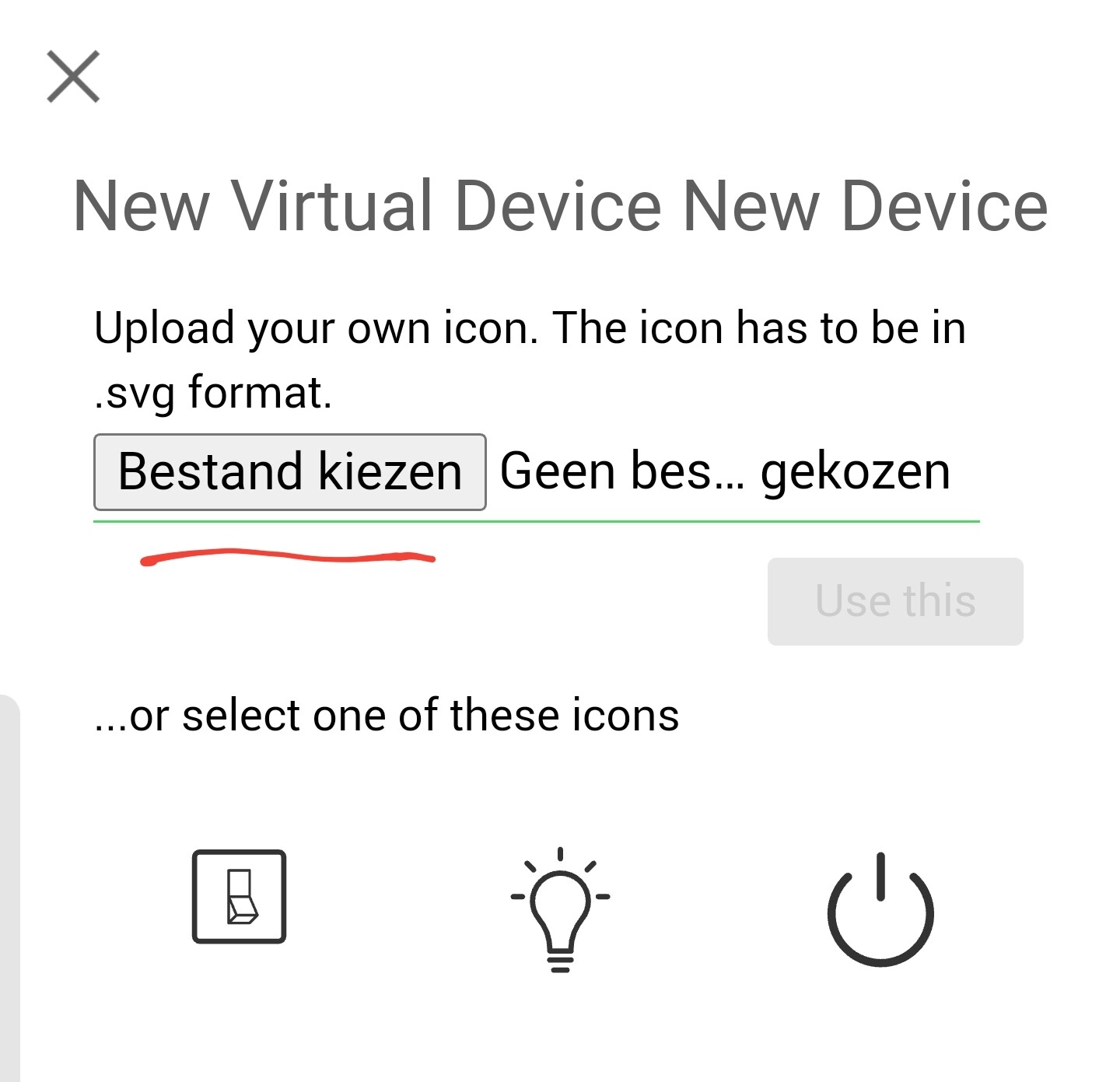Click the gray panel edge at left
1120x1082 pixels.
tap(9, 887)
